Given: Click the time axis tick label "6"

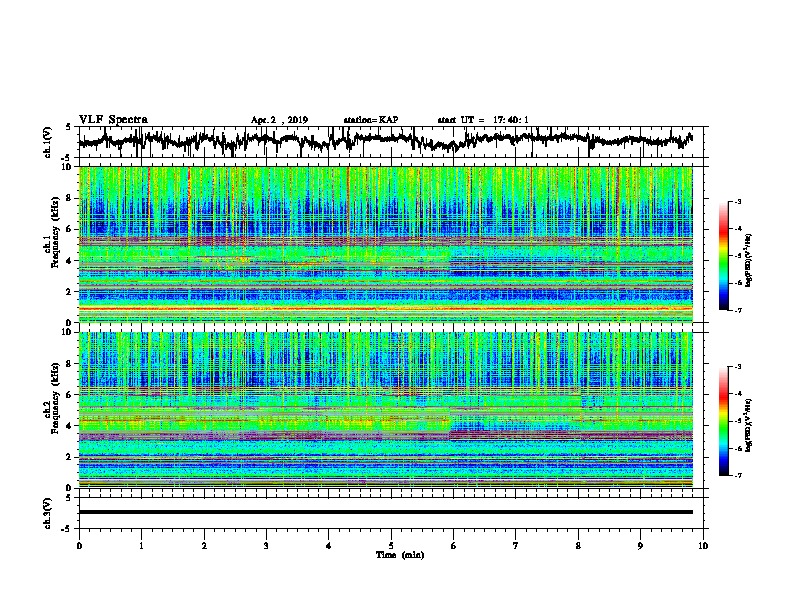Looking at the screenshot, I should [453, 546].
